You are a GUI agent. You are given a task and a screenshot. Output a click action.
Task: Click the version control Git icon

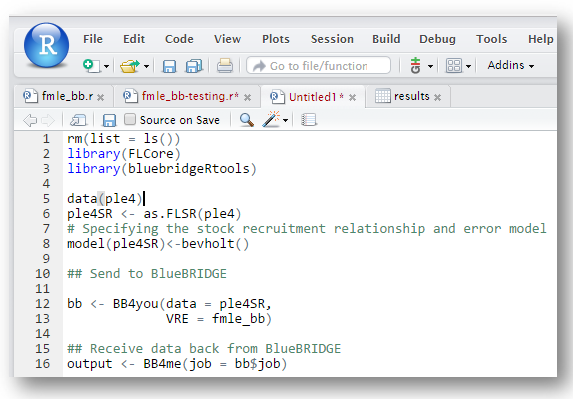click(415, 66)
